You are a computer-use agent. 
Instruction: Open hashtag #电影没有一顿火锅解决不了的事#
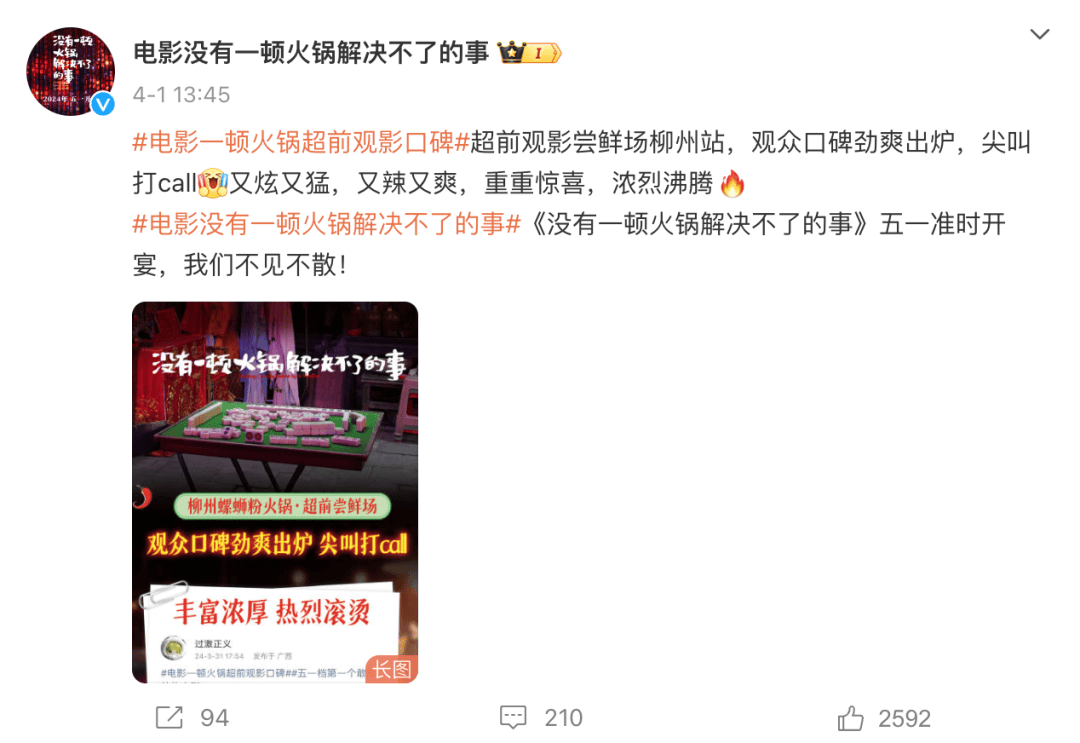326,224
